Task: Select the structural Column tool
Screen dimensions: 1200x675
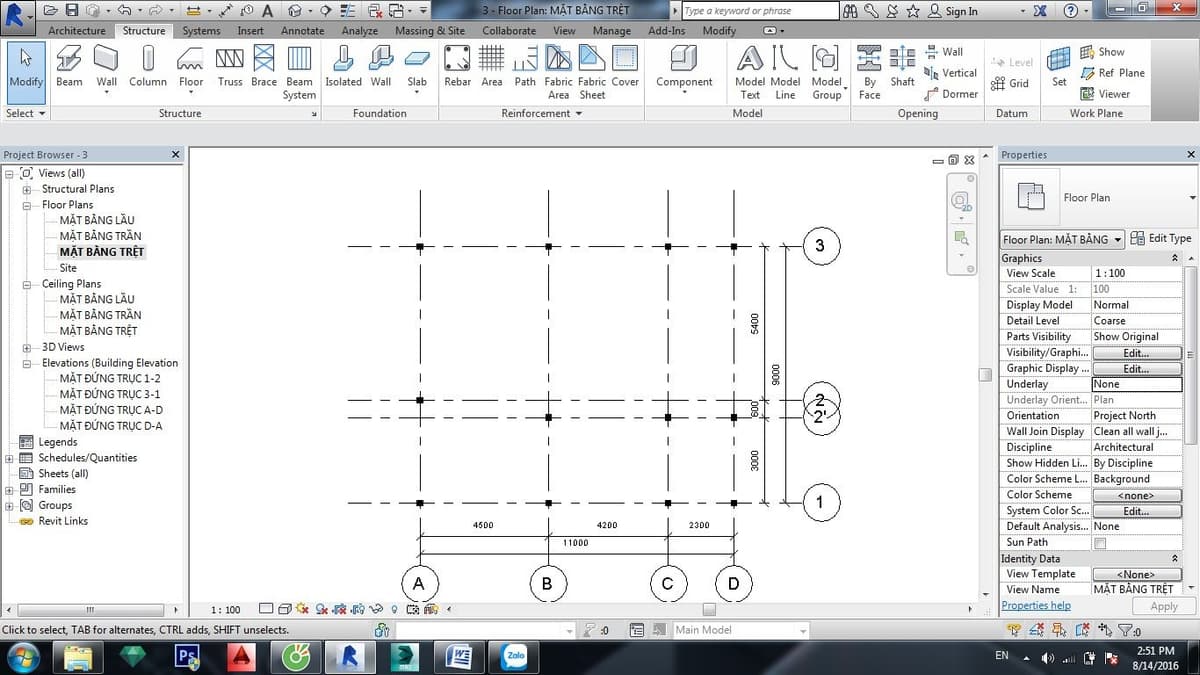Action: (147, 67)
